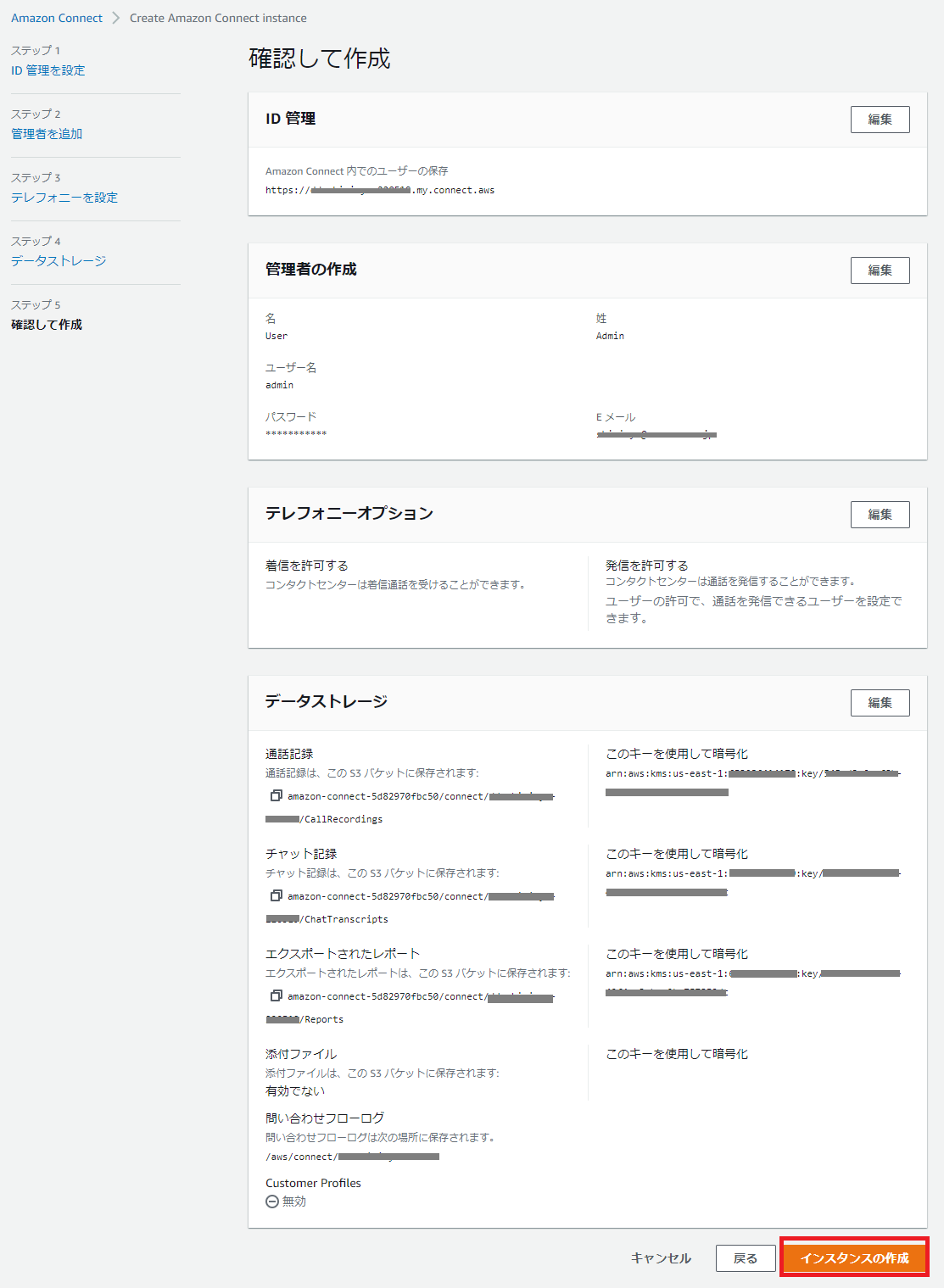Select the /aws/connect/ log group path
The width and height of the screenshot is (944, 1288).
(352, 1157)
